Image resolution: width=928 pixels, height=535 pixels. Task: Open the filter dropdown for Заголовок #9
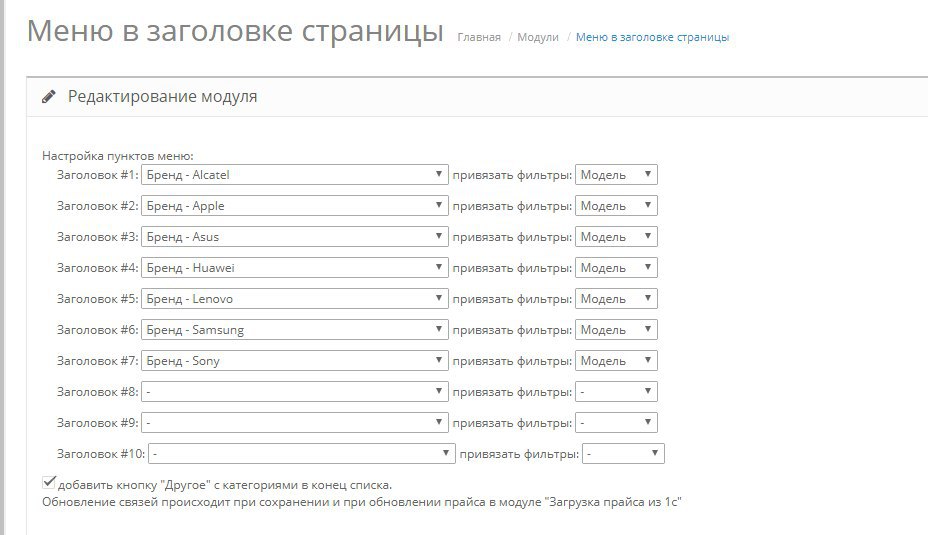point(616,423)
